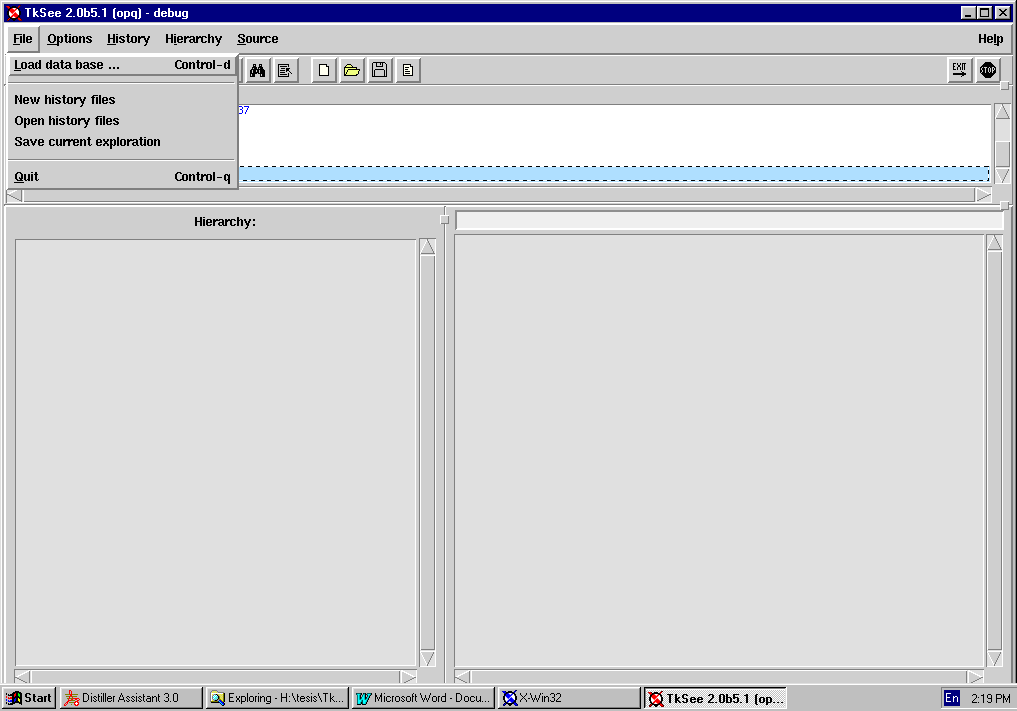
Task: Click the En language indicator in tray
Action: (951, 698)
